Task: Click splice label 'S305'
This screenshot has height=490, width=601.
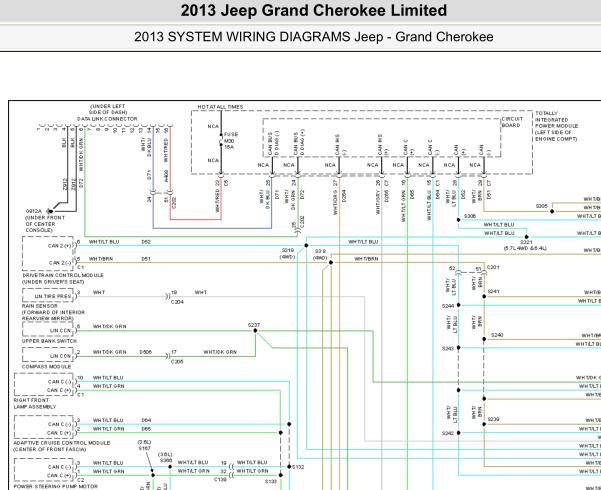Action: pos(542,206)
